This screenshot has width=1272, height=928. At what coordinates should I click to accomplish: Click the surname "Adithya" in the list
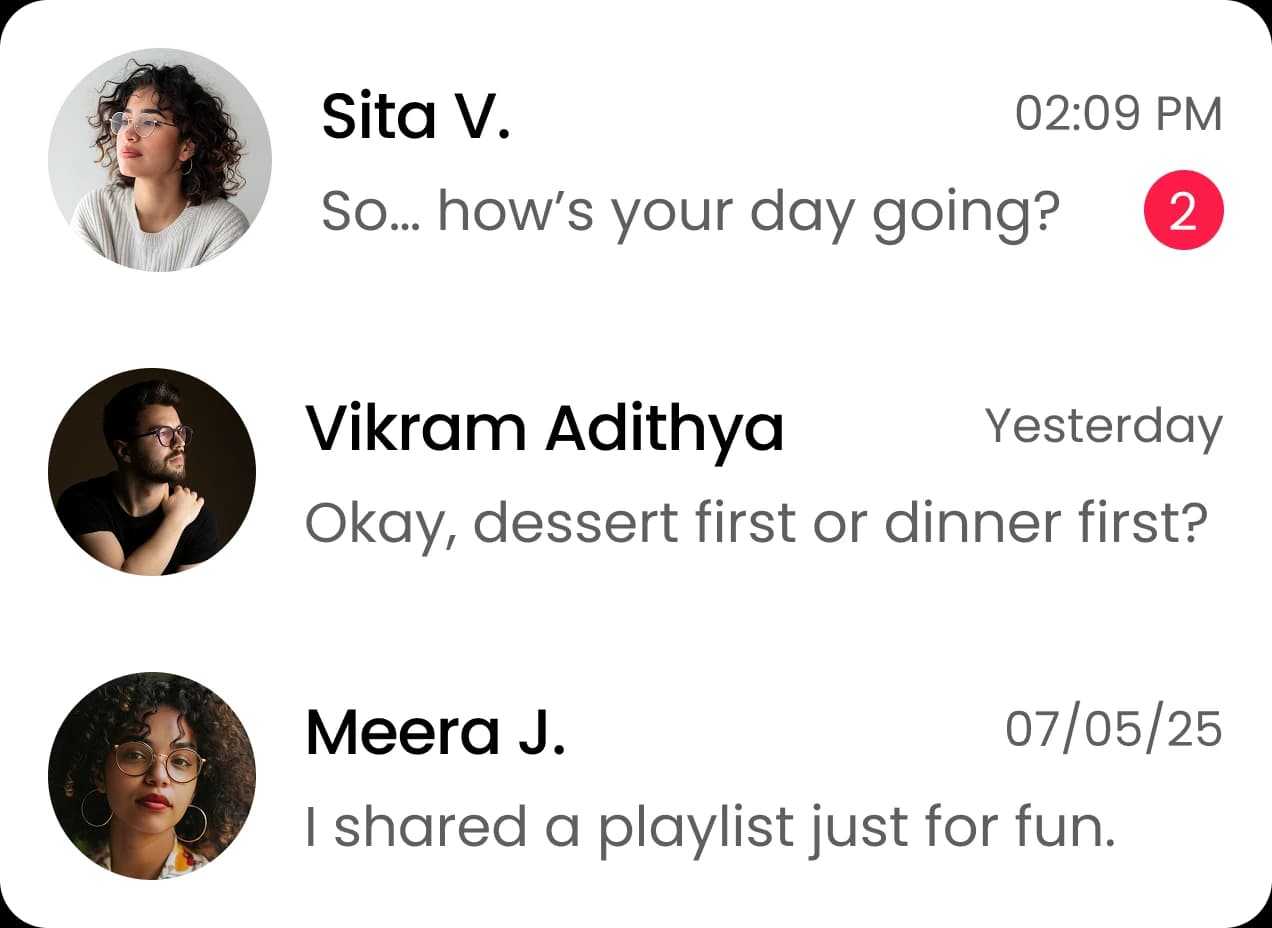pyautogui.click(x=664, y=428)
